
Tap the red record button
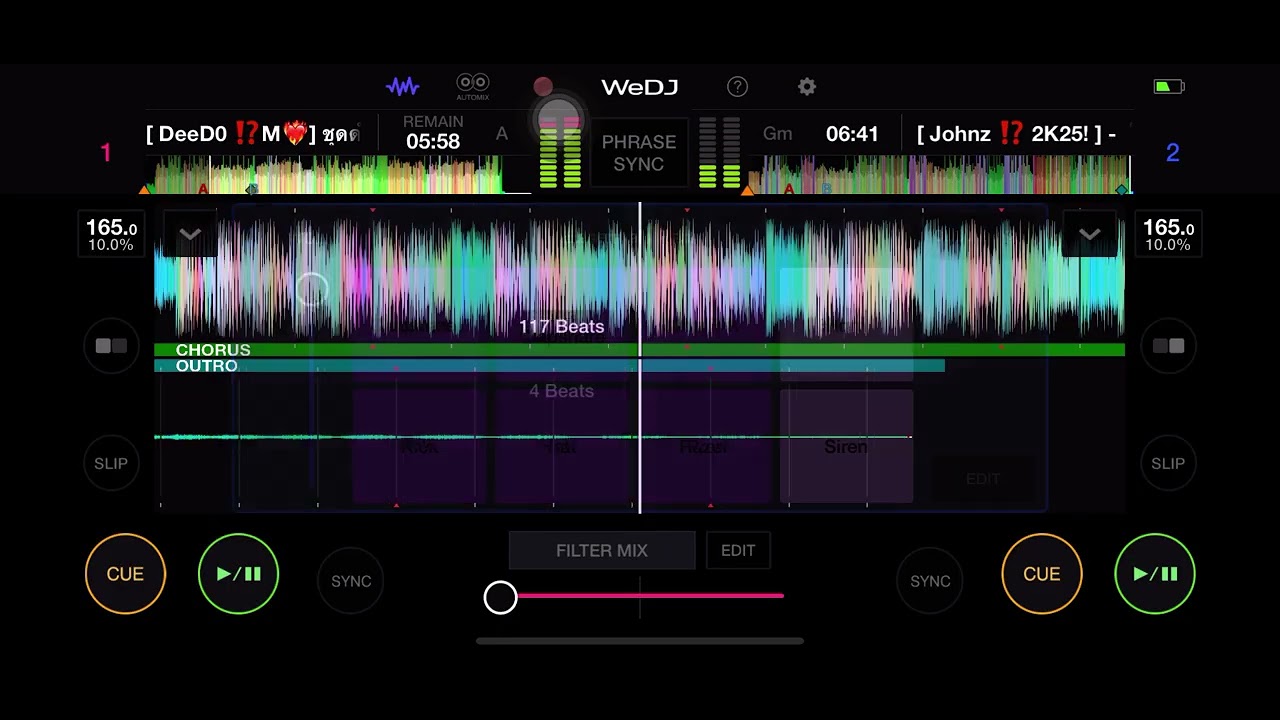pos(543,87)
